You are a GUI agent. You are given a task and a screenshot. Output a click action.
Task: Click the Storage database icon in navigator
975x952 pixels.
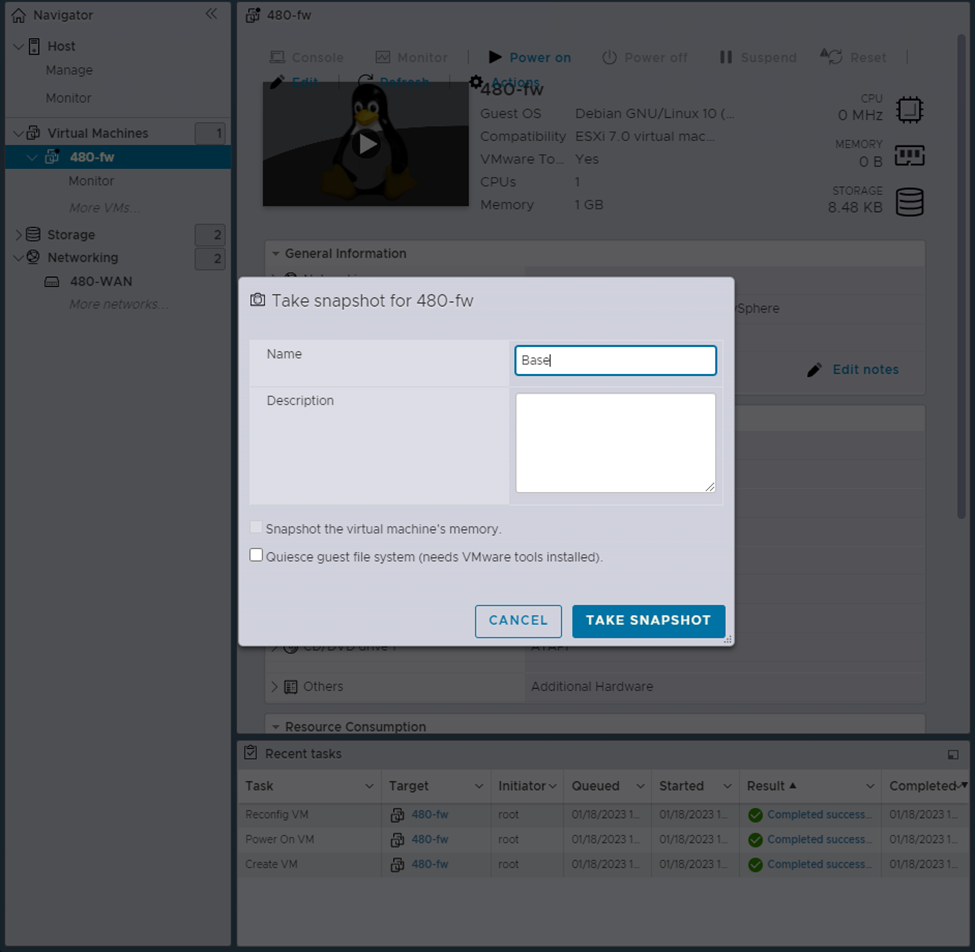tap(34, 234)
